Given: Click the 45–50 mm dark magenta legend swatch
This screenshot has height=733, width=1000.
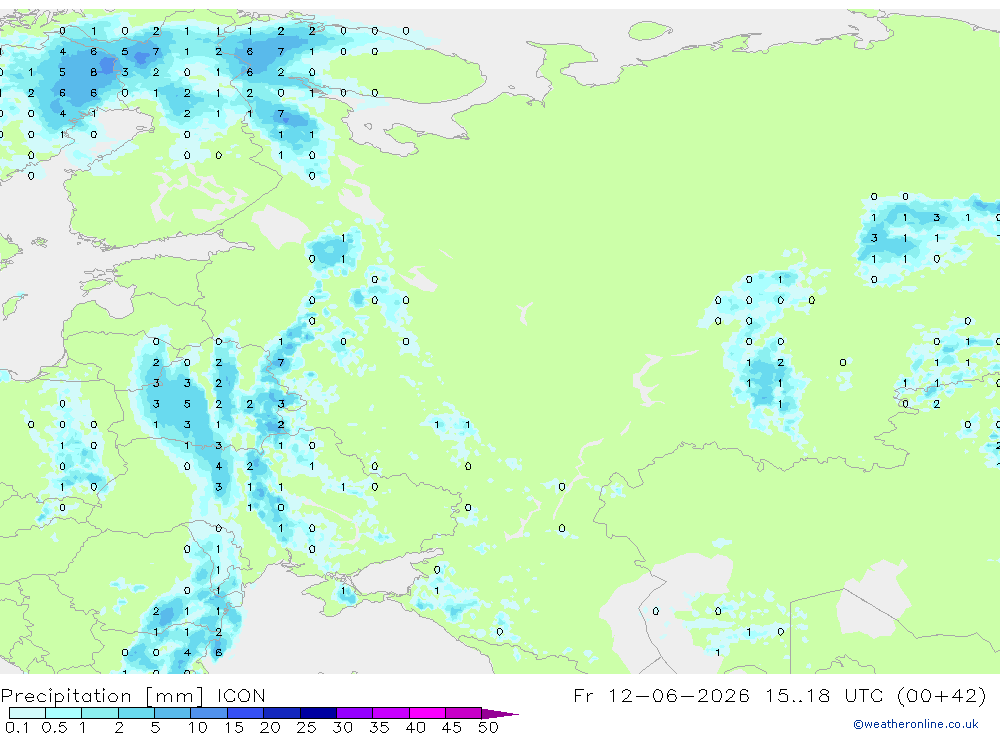Looking at the screenshot, I should [x=463, y=713].
